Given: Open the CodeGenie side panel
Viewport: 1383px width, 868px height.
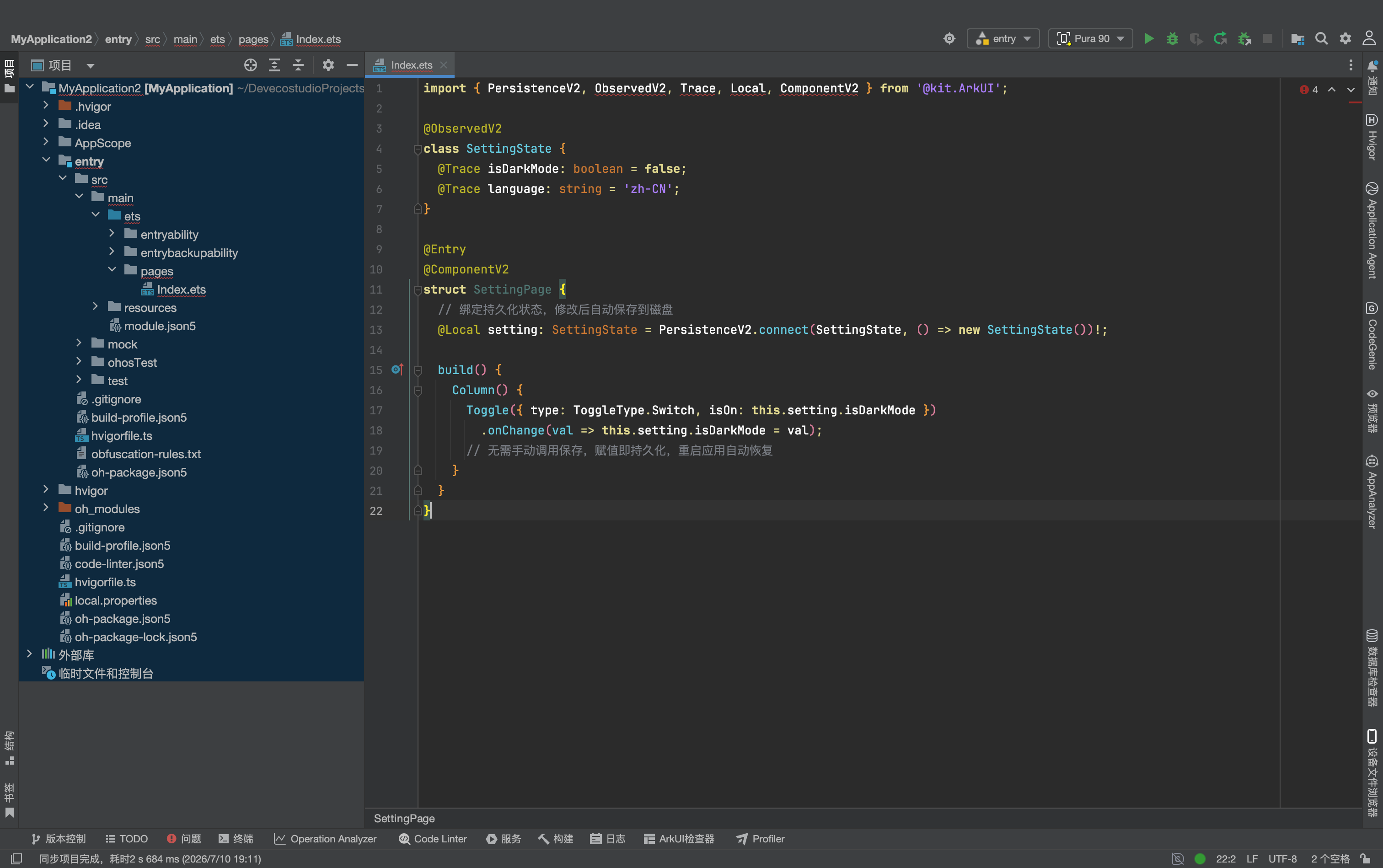Looking at the screenshot, I should 1372,336.
